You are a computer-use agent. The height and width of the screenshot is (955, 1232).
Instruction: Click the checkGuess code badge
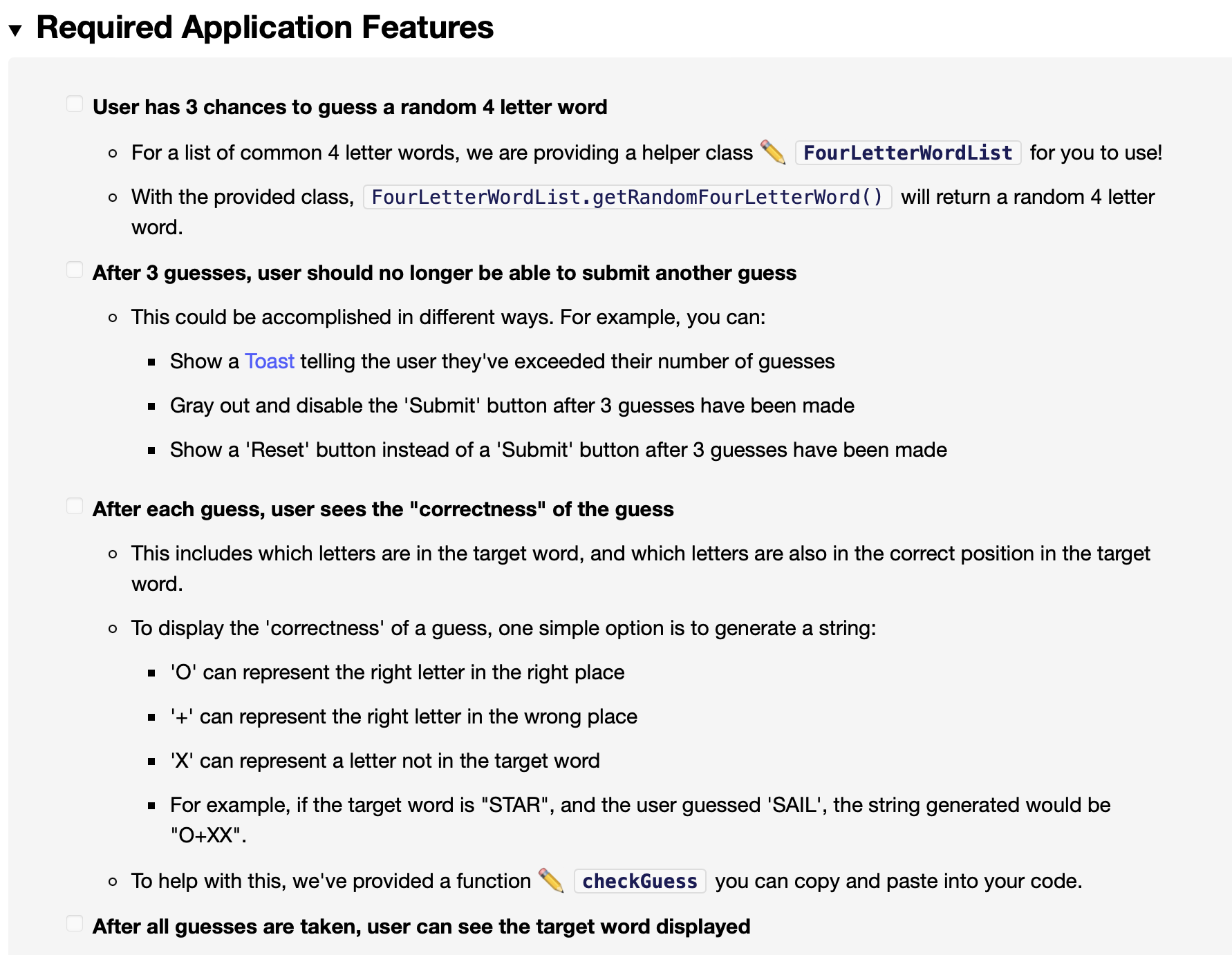(640, 881)
